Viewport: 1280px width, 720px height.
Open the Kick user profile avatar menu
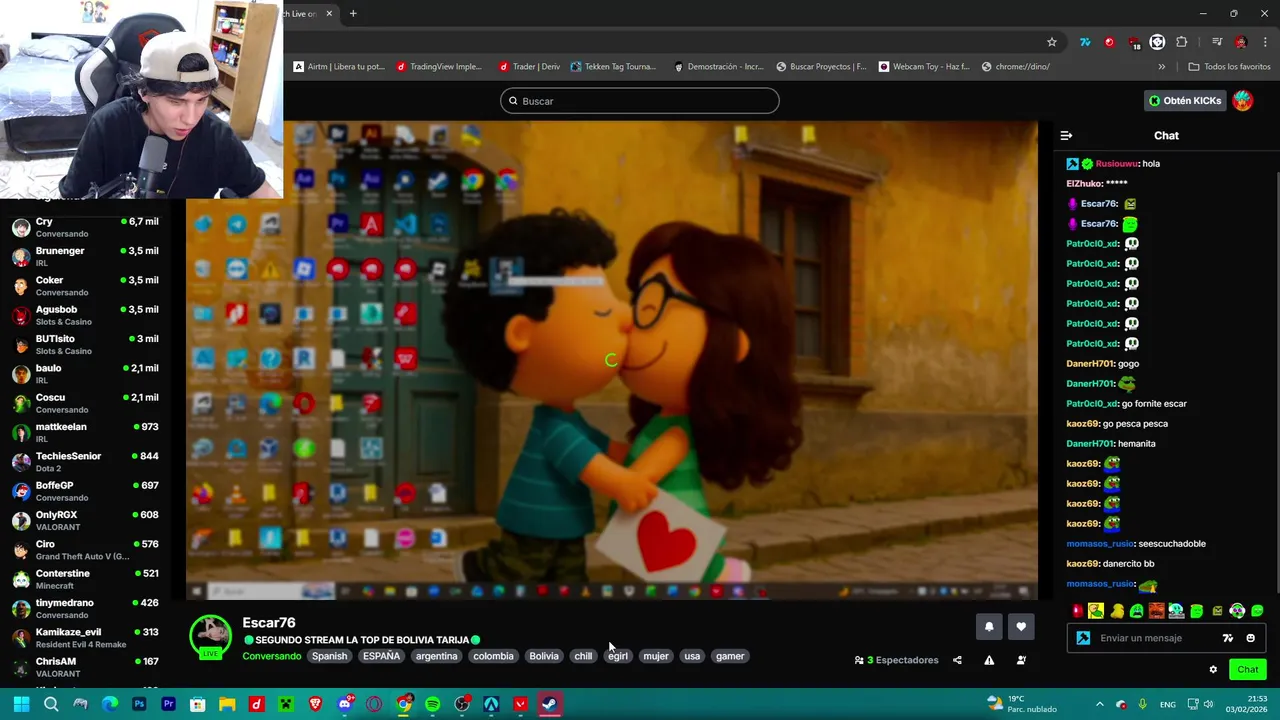tap(1242, 101)
